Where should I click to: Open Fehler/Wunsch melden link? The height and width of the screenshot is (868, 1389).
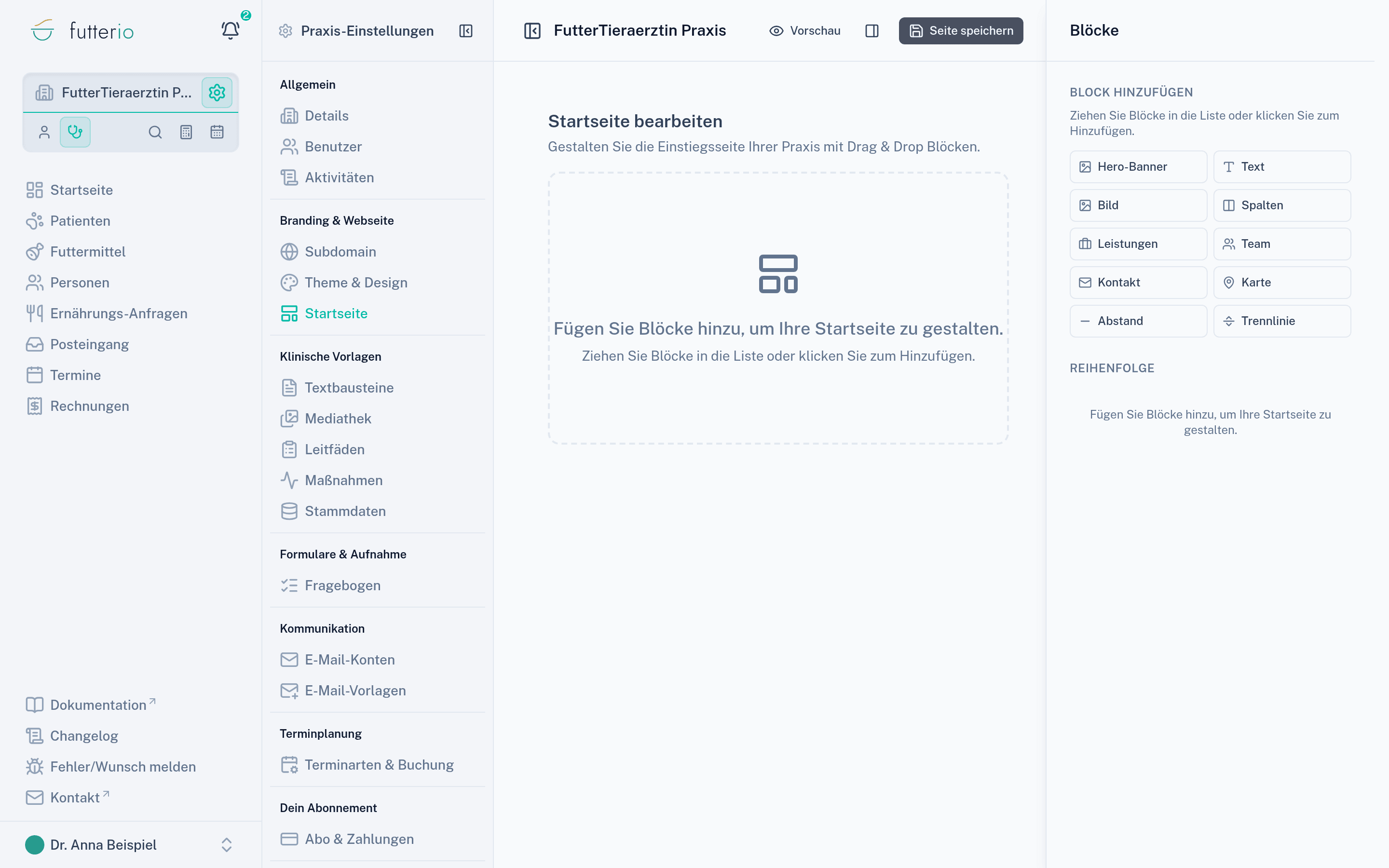coord(111,767)
